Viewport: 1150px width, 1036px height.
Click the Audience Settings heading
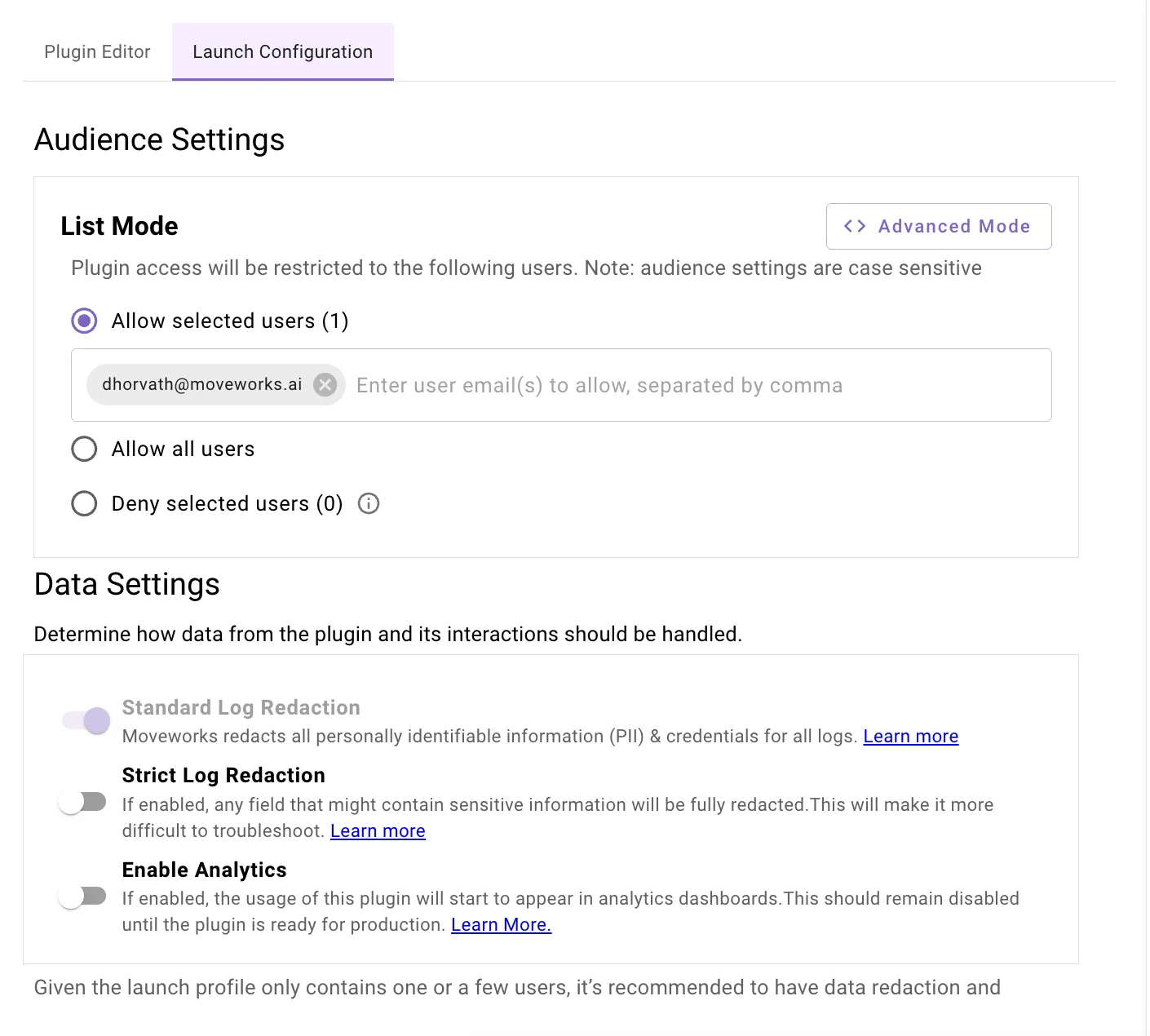(x=159, y=139)
